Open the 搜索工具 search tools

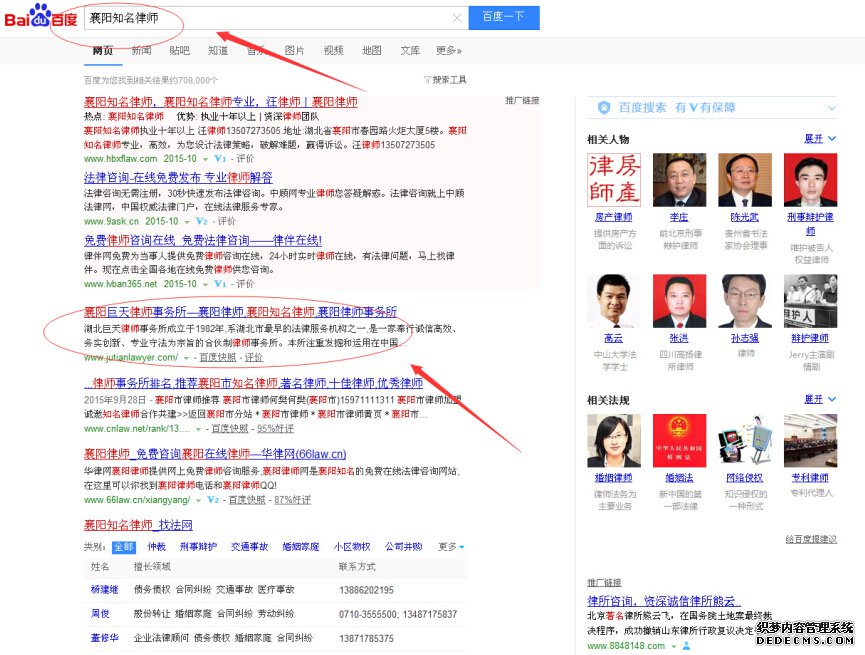point(450,80)
